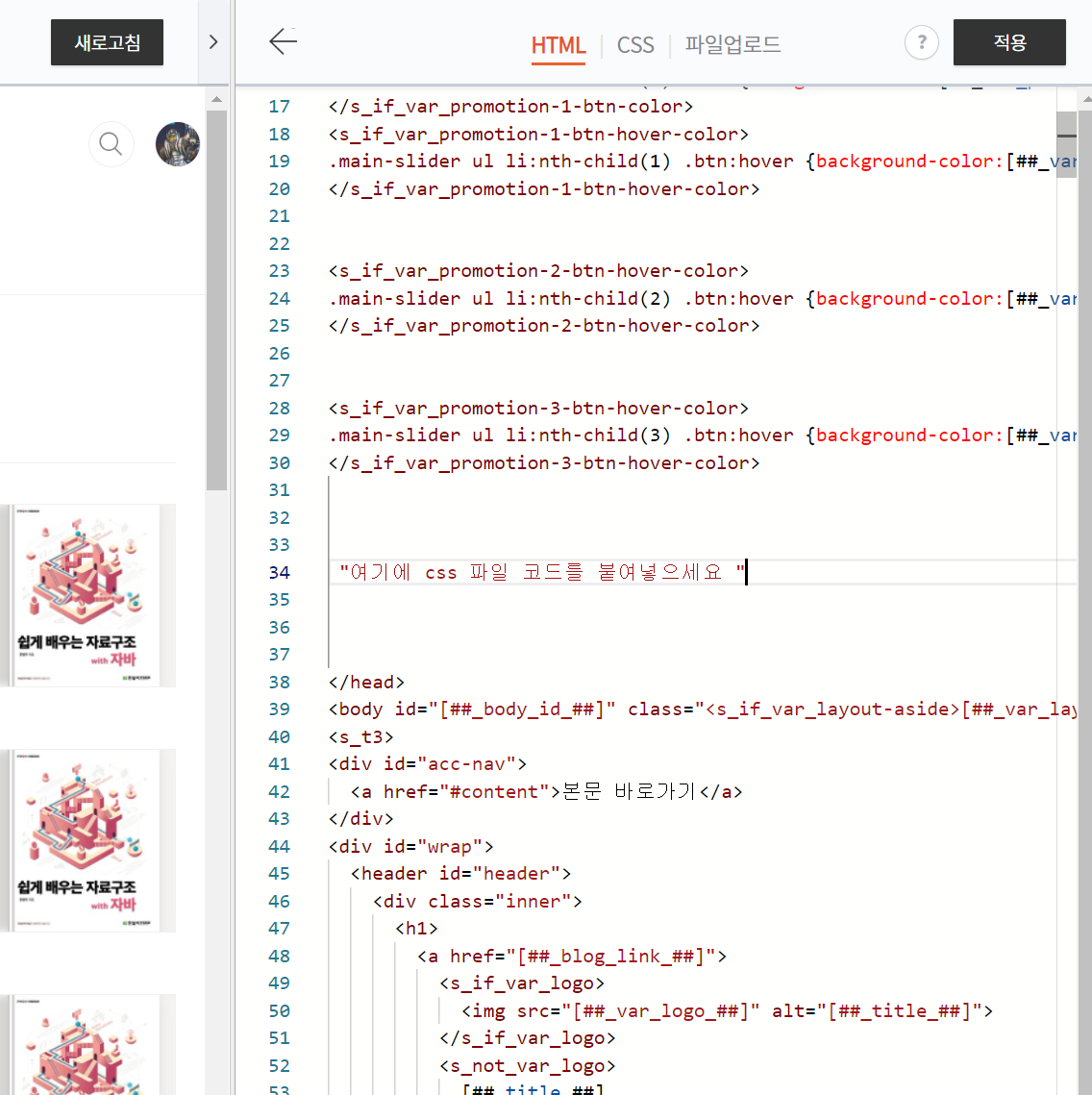The image size is (1092, 1095).
Task: Click <s_if_var_promotion-3-btn-hover-color> on line 28
Action: [x=538, y=409]
